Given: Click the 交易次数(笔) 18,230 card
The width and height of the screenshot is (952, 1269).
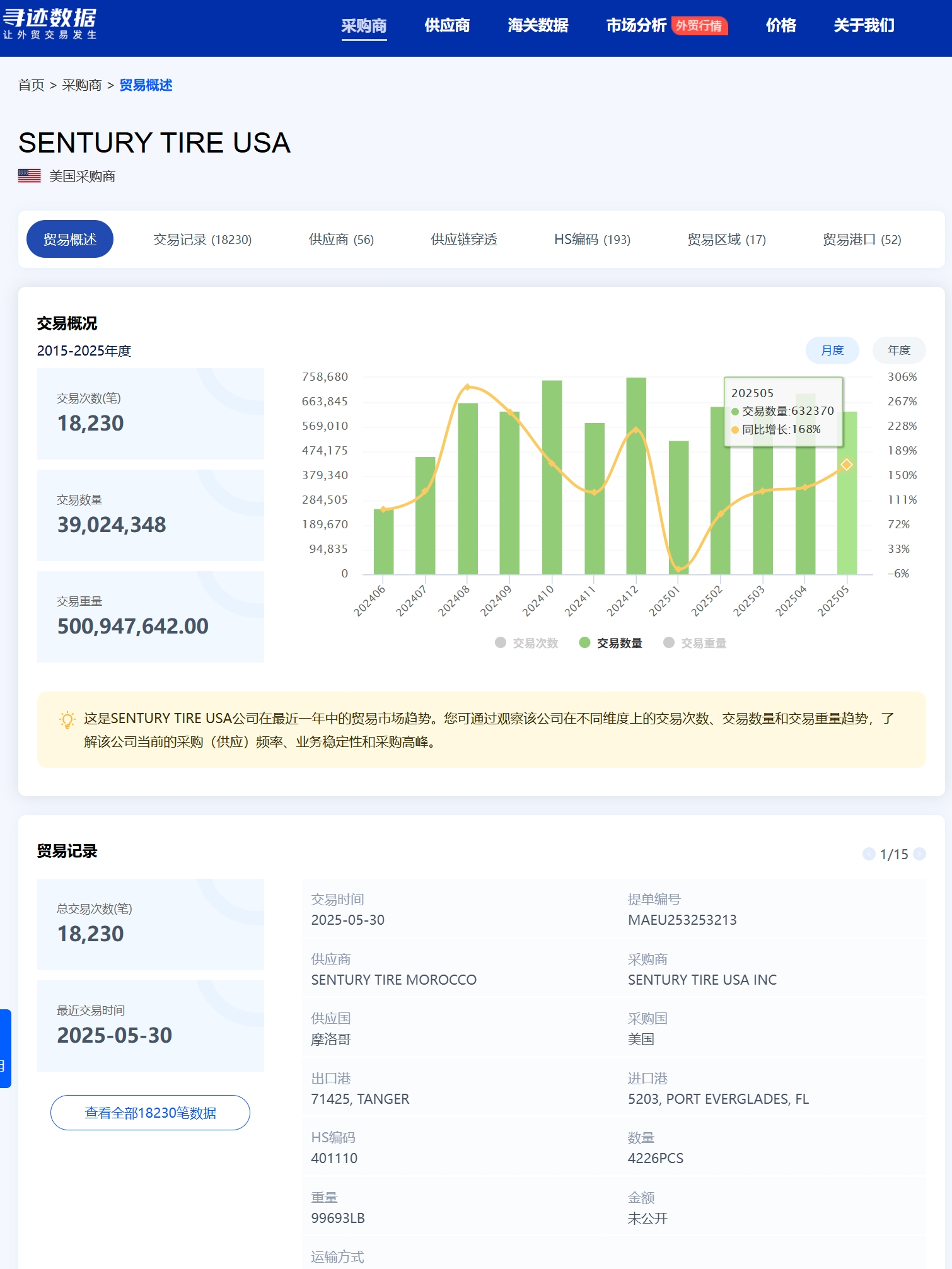Looking at the screenshot, I should tap(151, 414).
